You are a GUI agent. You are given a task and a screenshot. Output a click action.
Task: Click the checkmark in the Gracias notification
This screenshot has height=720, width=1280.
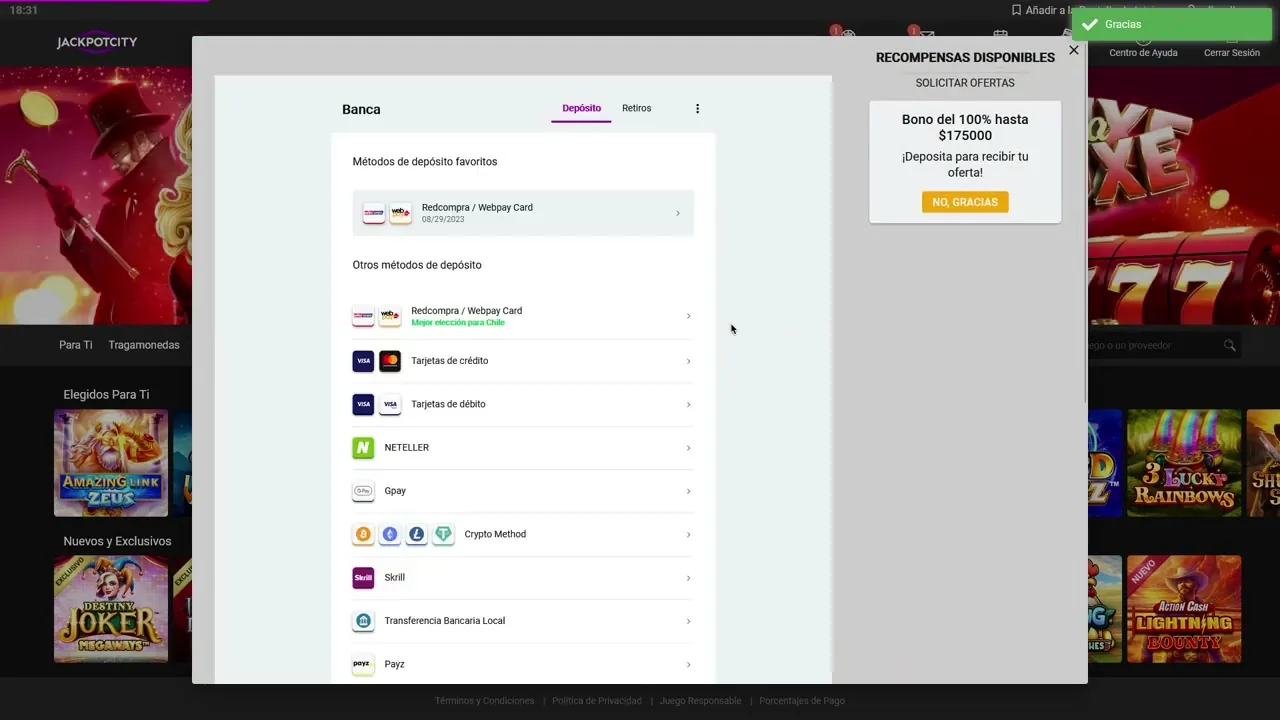(x=1090, y=25)
